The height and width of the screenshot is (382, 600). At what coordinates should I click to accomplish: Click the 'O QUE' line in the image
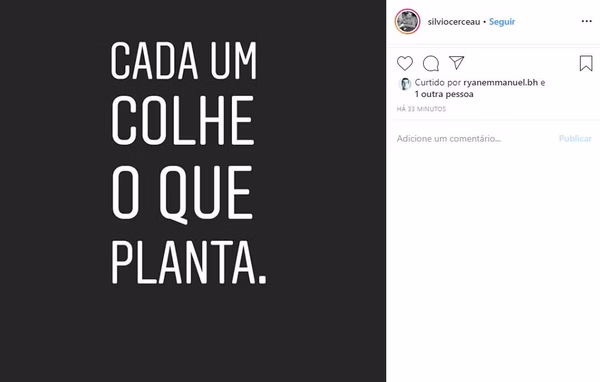tap(182, 194)
